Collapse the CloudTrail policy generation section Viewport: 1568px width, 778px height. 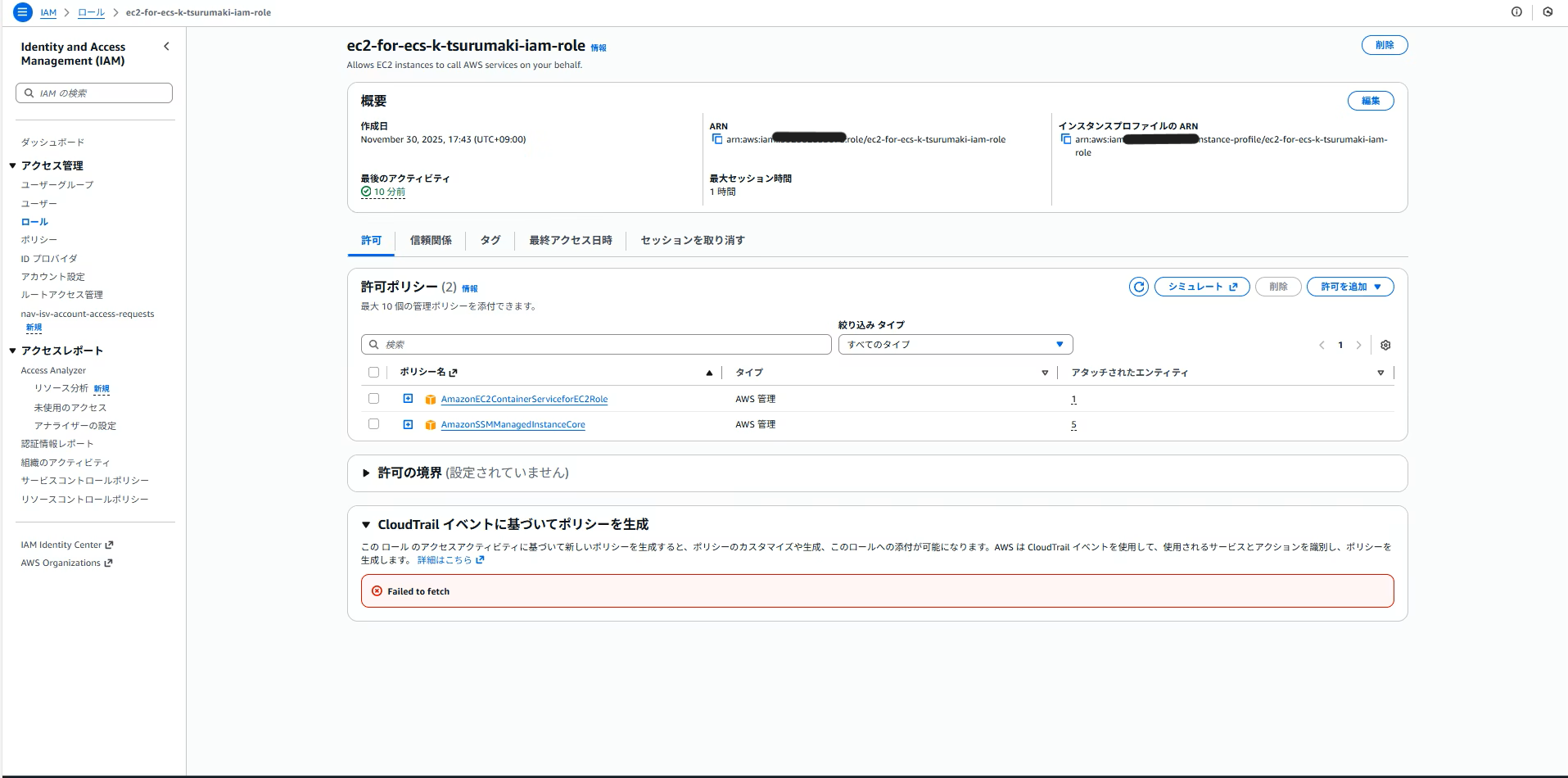click(x=366, y=524)
